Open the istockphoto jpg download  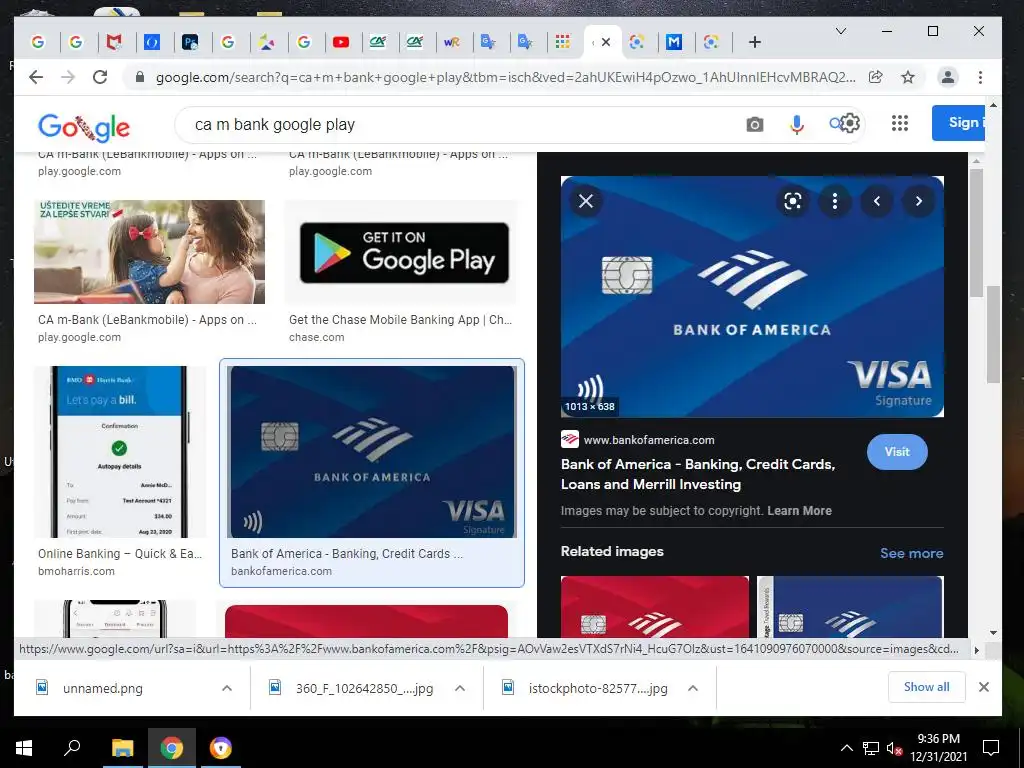[x=598, y=688]
